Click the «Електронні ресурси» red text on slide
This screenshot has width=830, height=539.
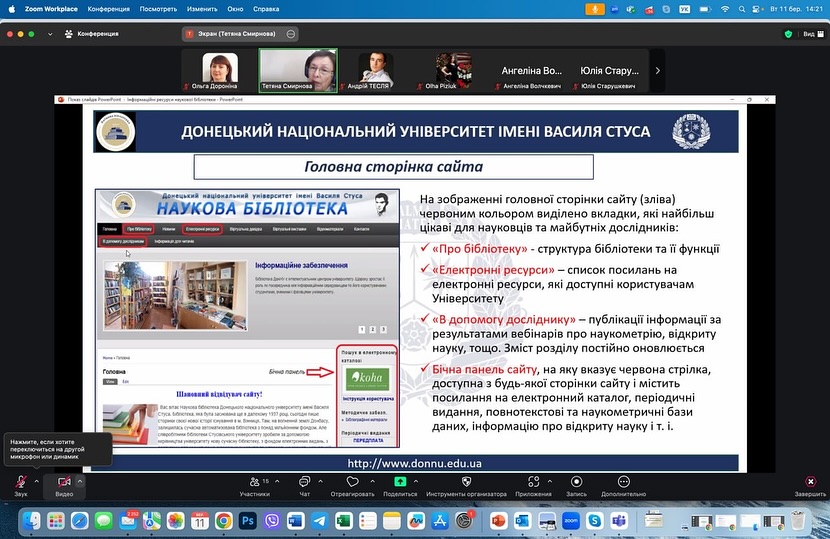493,270
